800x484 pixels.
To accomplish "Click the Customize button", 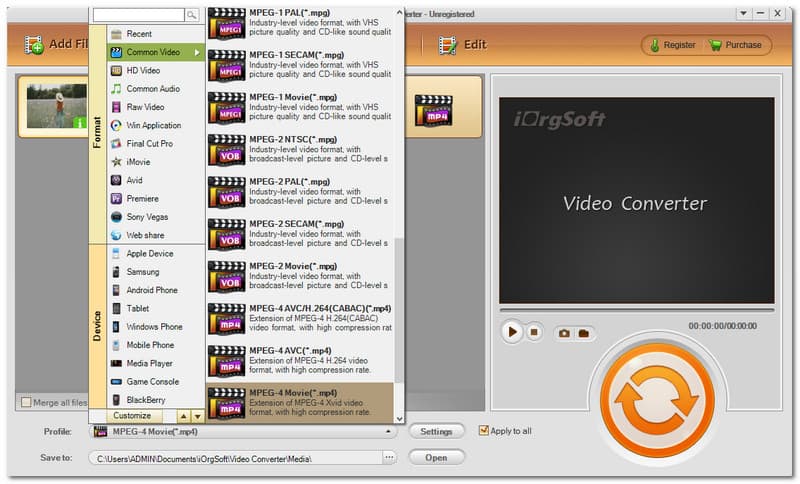I will [x=133, y=416].
